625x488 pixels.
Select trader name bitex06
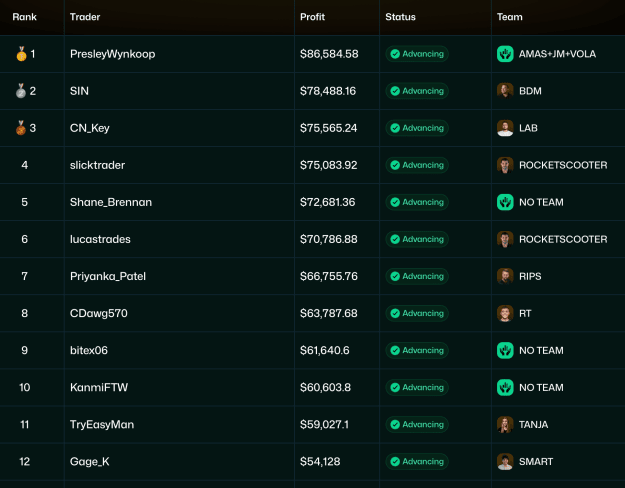pyautogui.click(x=88, y=350)
